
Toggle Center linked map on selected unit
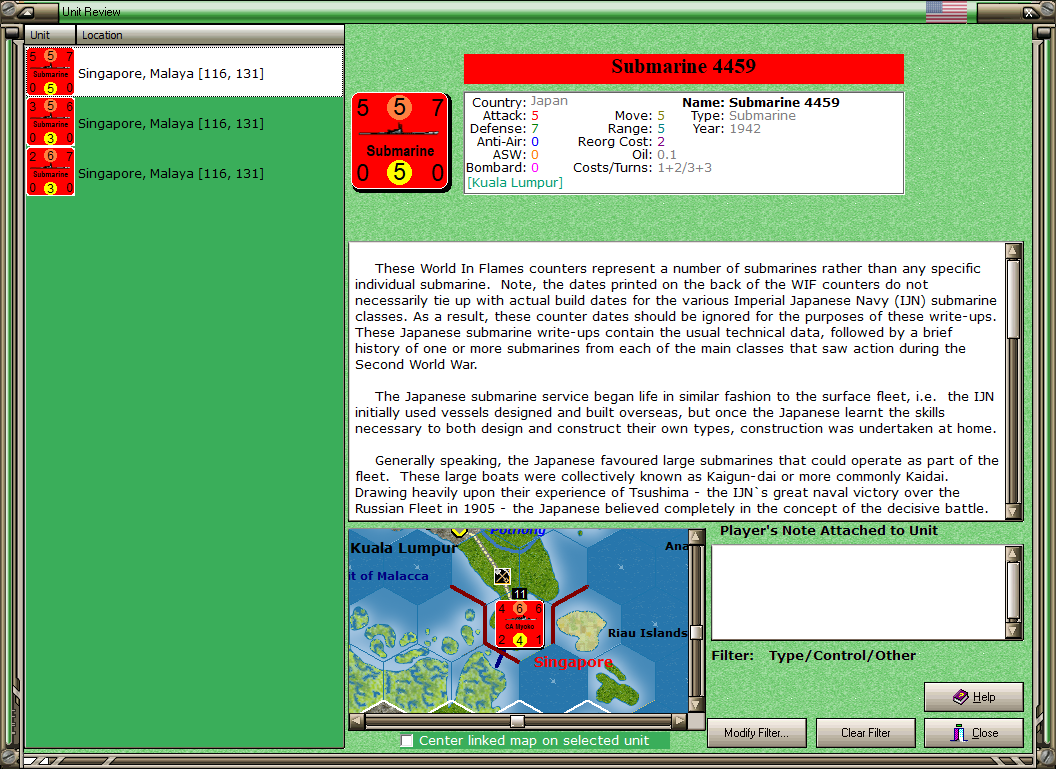pos(407,741)
